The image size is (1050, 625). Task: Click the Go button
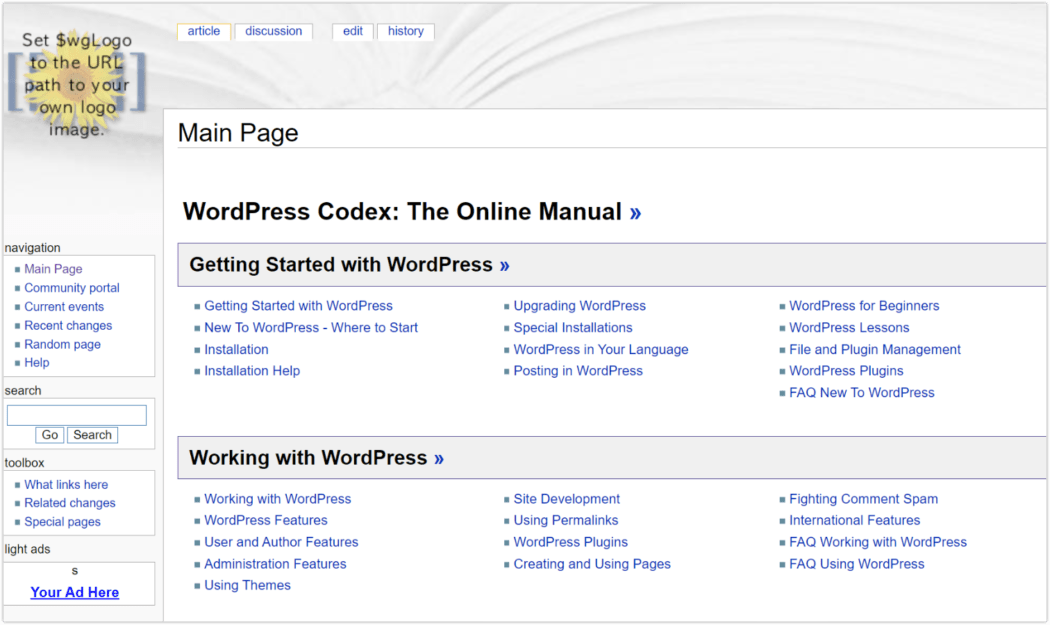pyautogui.click(x=50, y=435)
